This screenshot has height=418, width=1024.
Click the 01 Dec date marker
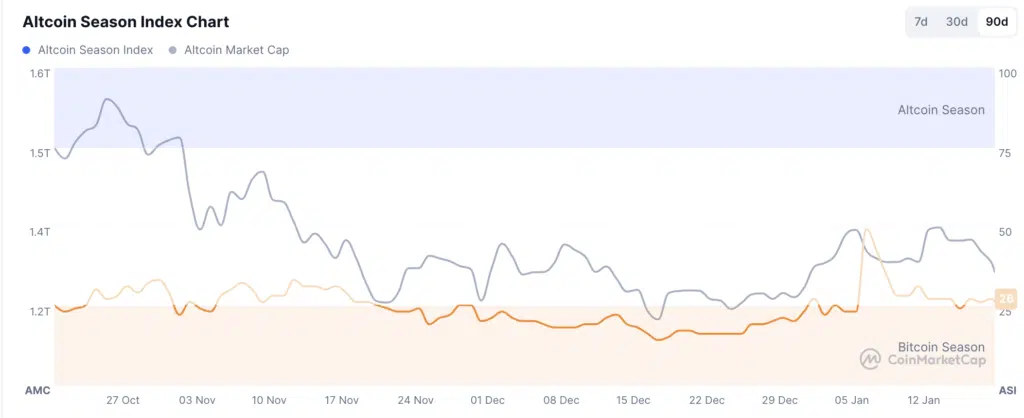pos(488,400)
